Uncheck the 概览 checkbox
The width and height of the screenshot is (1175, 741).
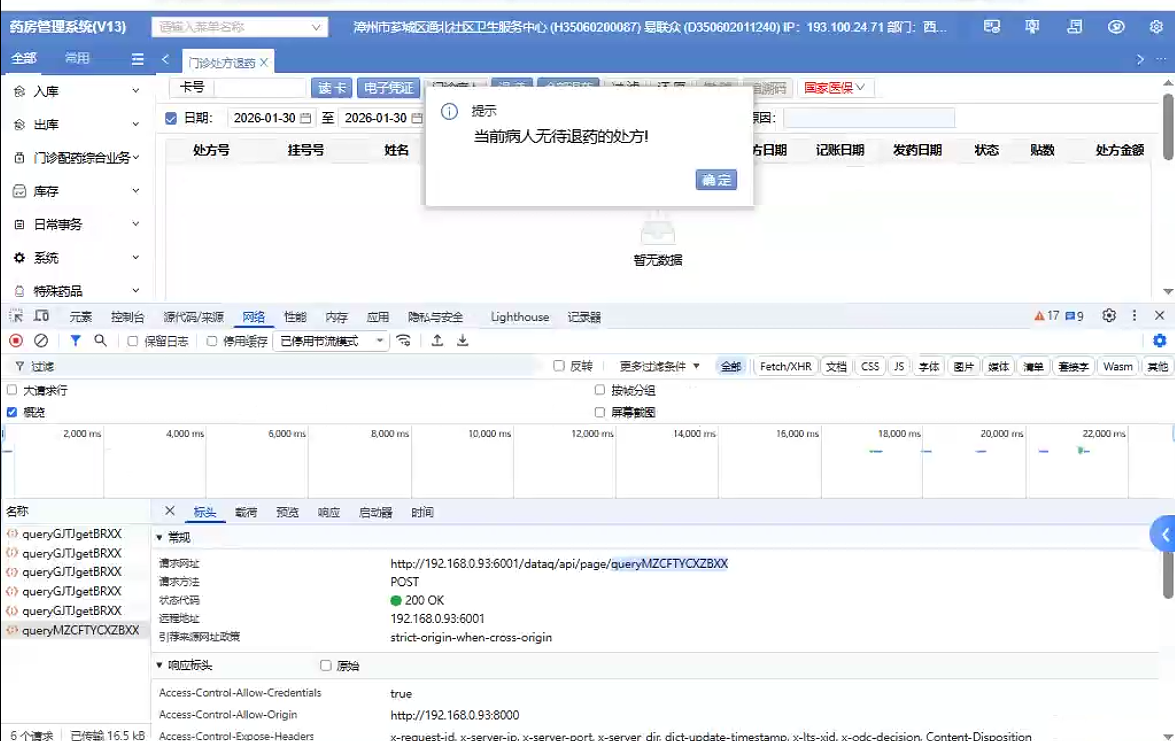12,411
